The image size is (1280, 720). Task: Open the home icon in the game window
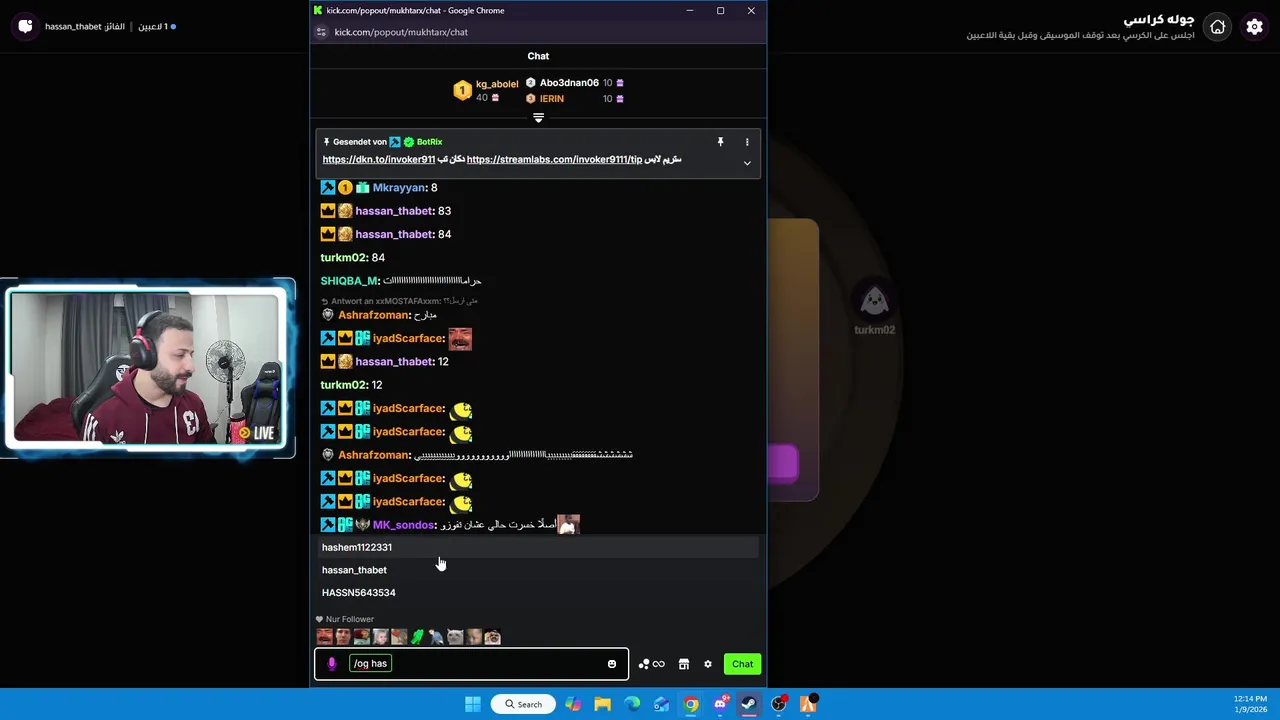click(1217, 27)
